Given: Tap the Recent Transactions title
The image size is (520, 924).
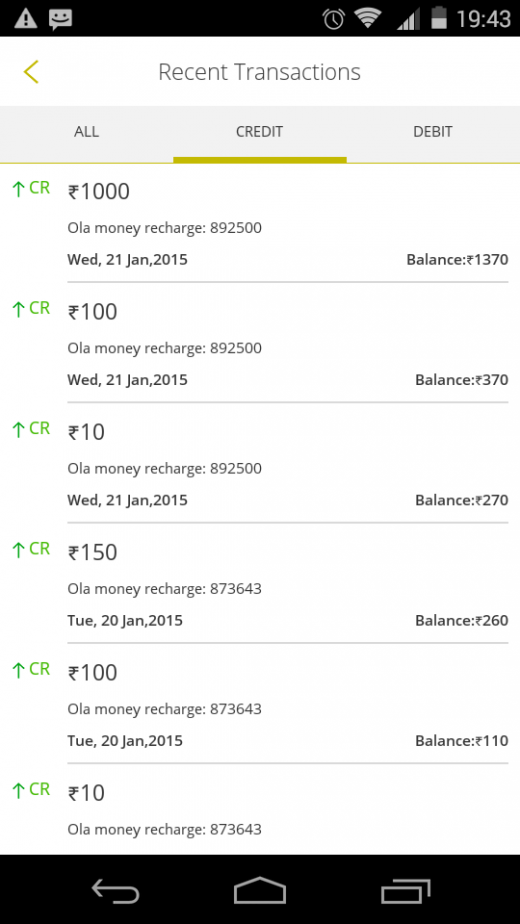Looking at the screenshot, I should pyautogui.click(x=259, y=72).
